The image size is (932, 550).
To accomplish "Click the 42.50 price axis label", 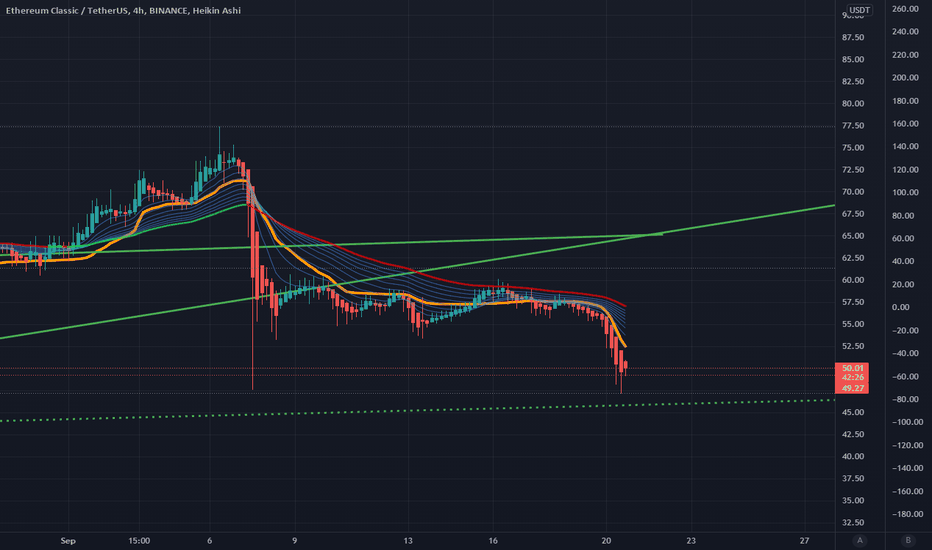I will point(853,434).
